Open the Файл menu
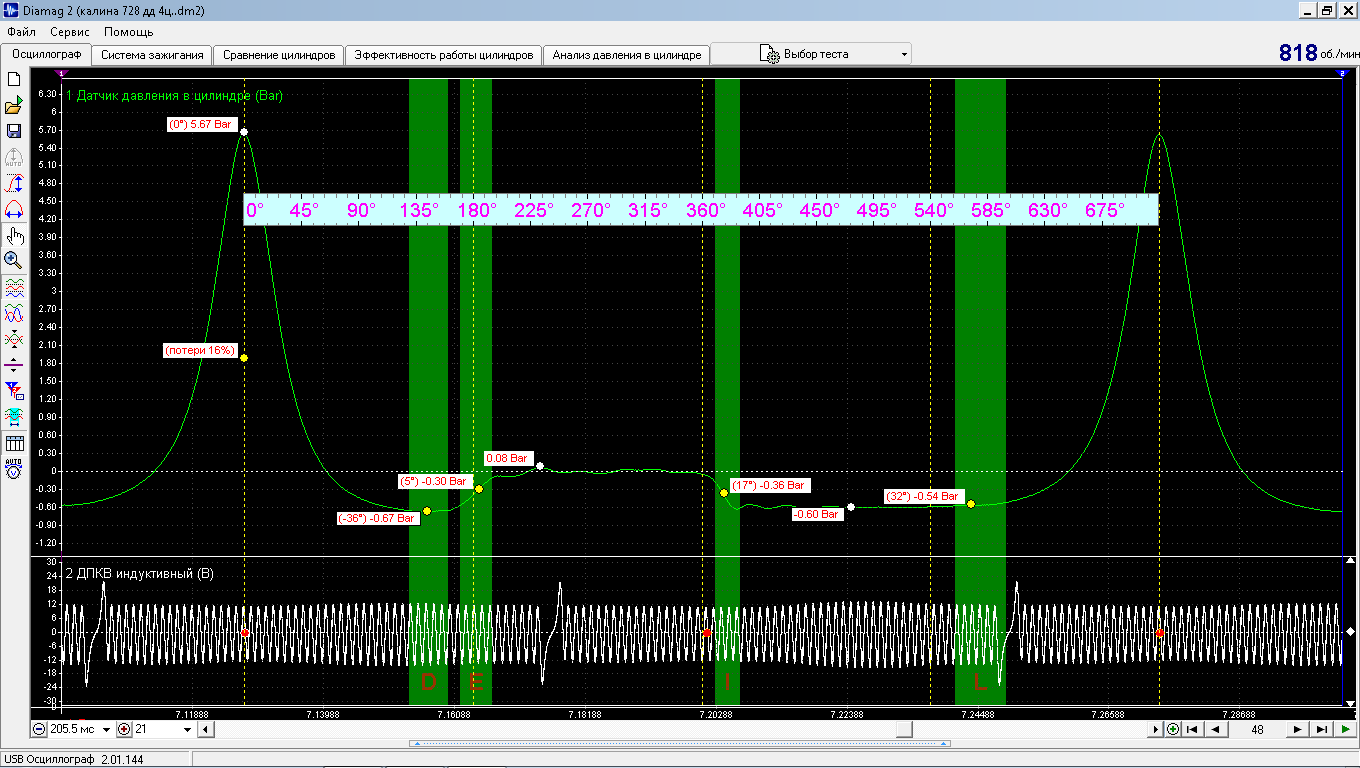1360x768 pixels. point(21,32)
